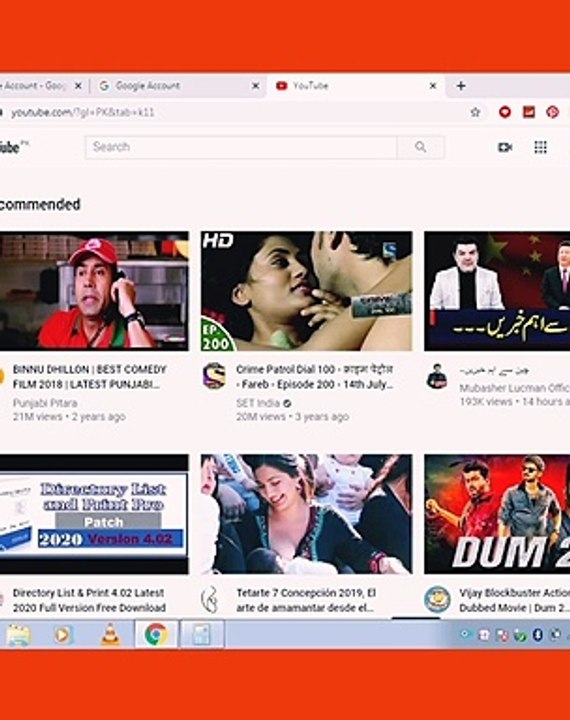Open the title Crime Patrol Dial 100 Fareb
This screenshot has width=570, height=720.
[x=315, y=377]
